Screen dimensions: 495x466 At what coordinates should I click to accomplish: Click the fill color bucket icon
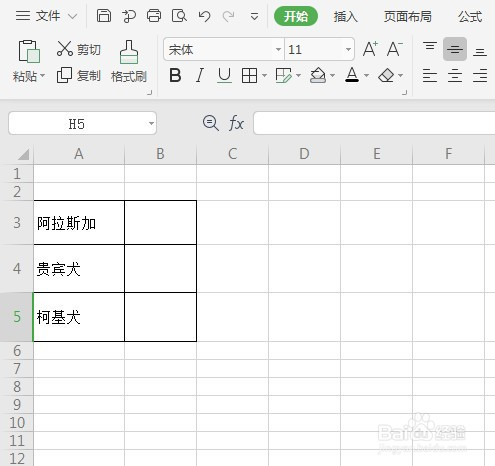[x=318, y=76]
